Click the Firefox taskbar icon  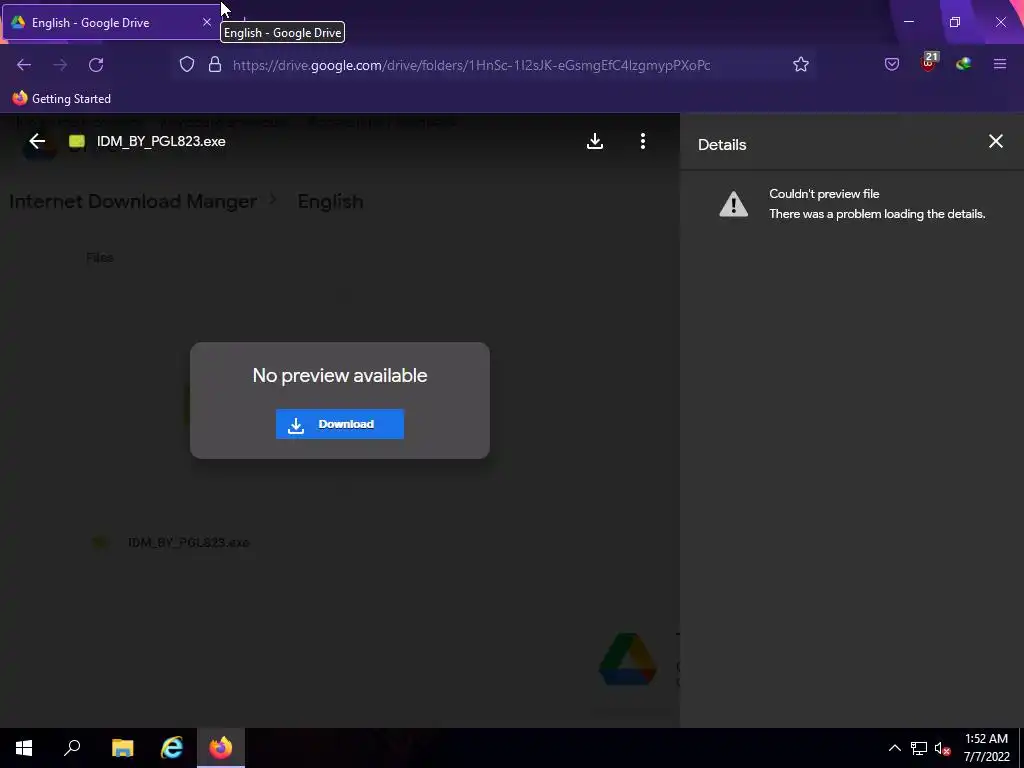coord(221,748)
